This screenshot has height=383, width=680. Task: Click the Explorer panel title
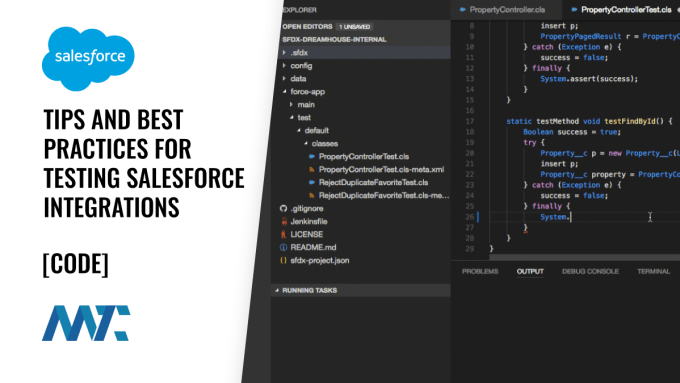tap(300, 10)
